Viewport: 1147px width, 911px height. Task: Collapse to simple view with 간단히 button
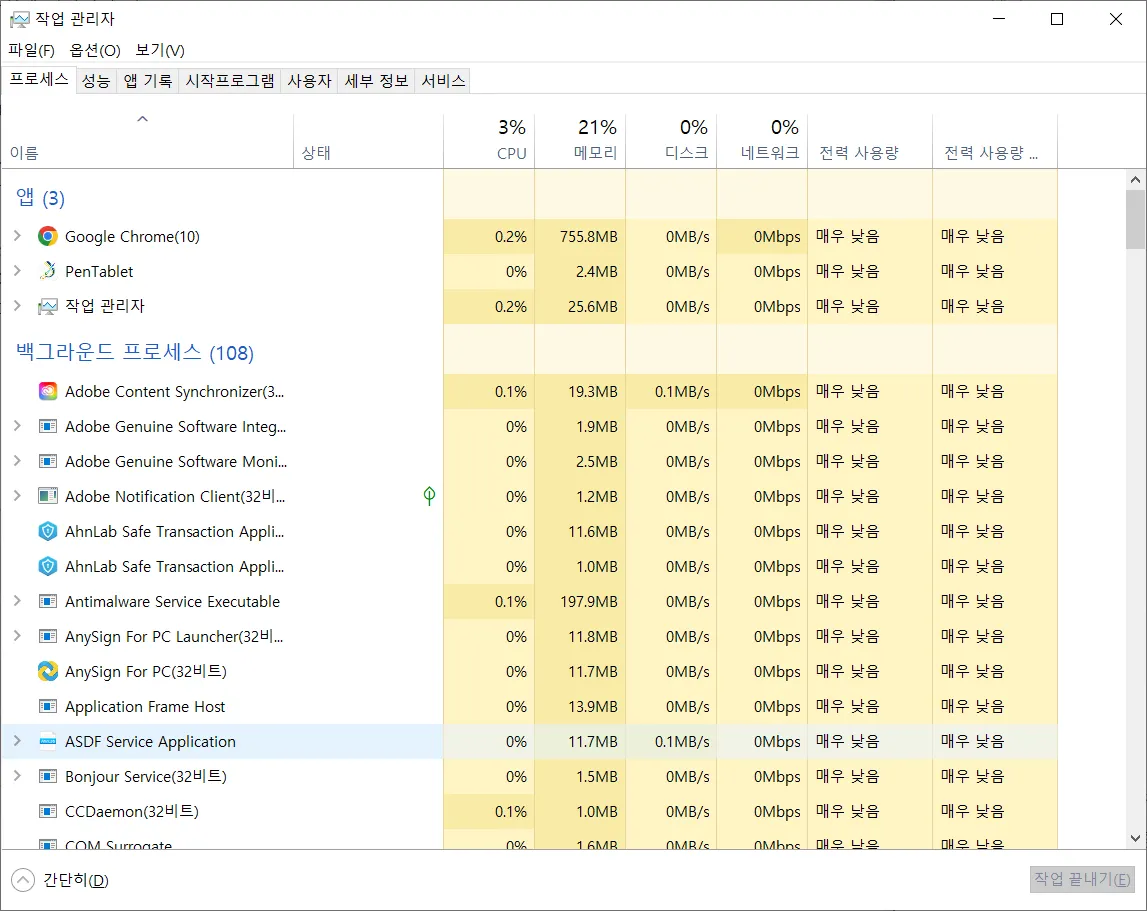[x=61, y=880]
